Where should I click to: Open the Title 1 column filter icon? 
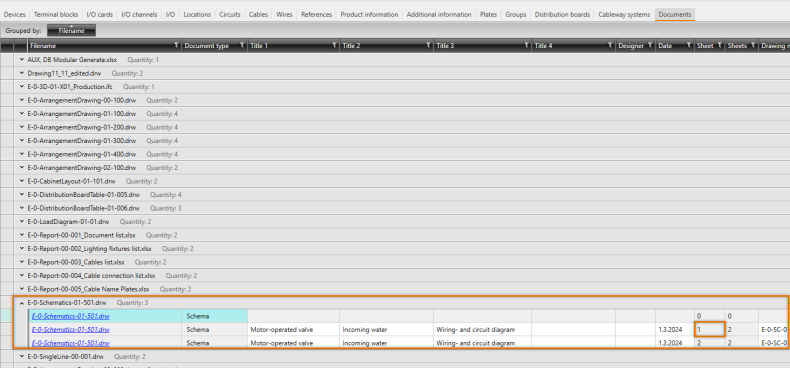click(335, 45)
